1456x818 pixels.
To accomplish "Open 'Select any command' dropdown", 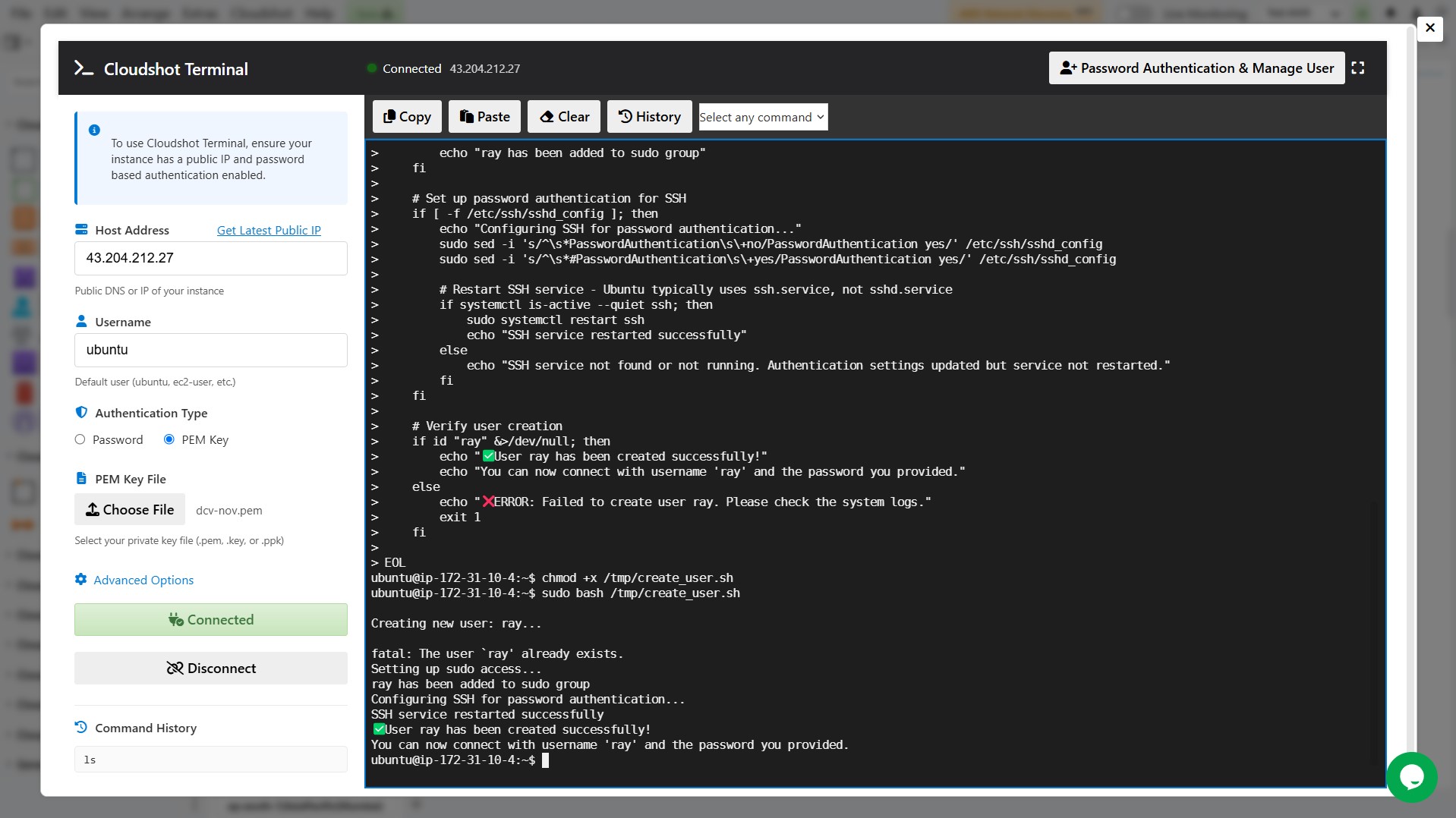I will pos(763,117).
